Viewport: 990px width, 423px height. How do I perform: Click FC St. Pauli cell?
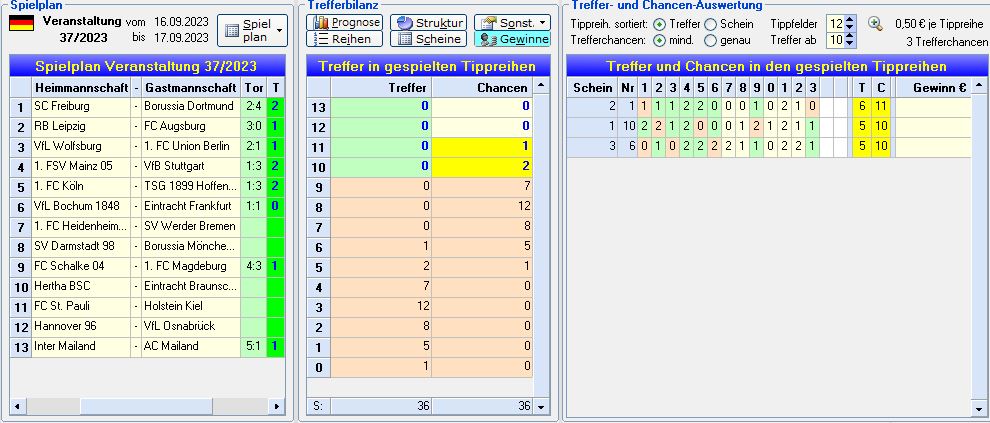(x=81, y=306)
